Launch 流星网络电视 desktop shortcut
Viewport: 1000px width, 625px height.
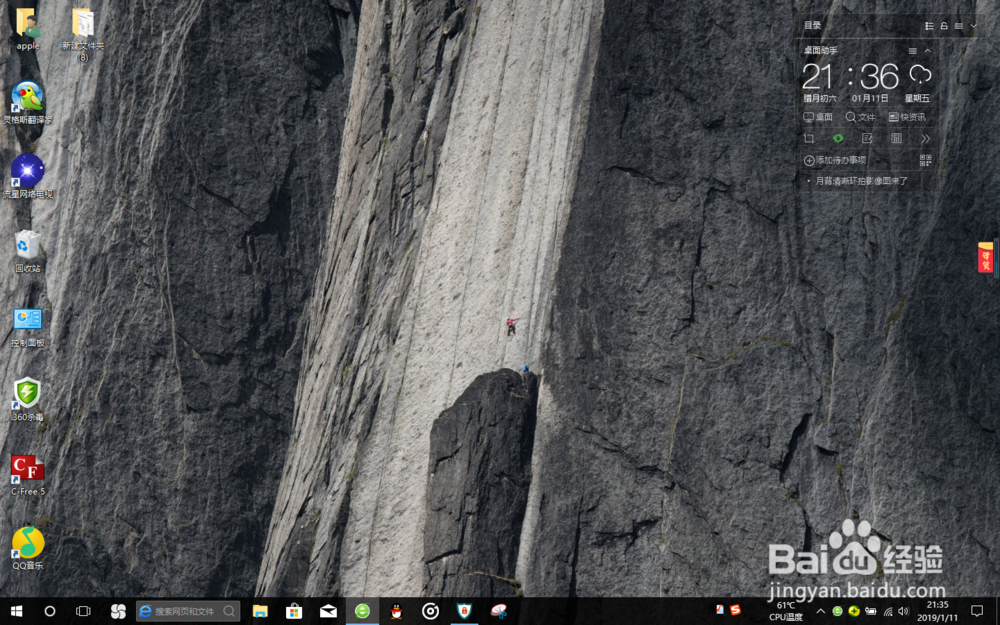click(27, 177)
